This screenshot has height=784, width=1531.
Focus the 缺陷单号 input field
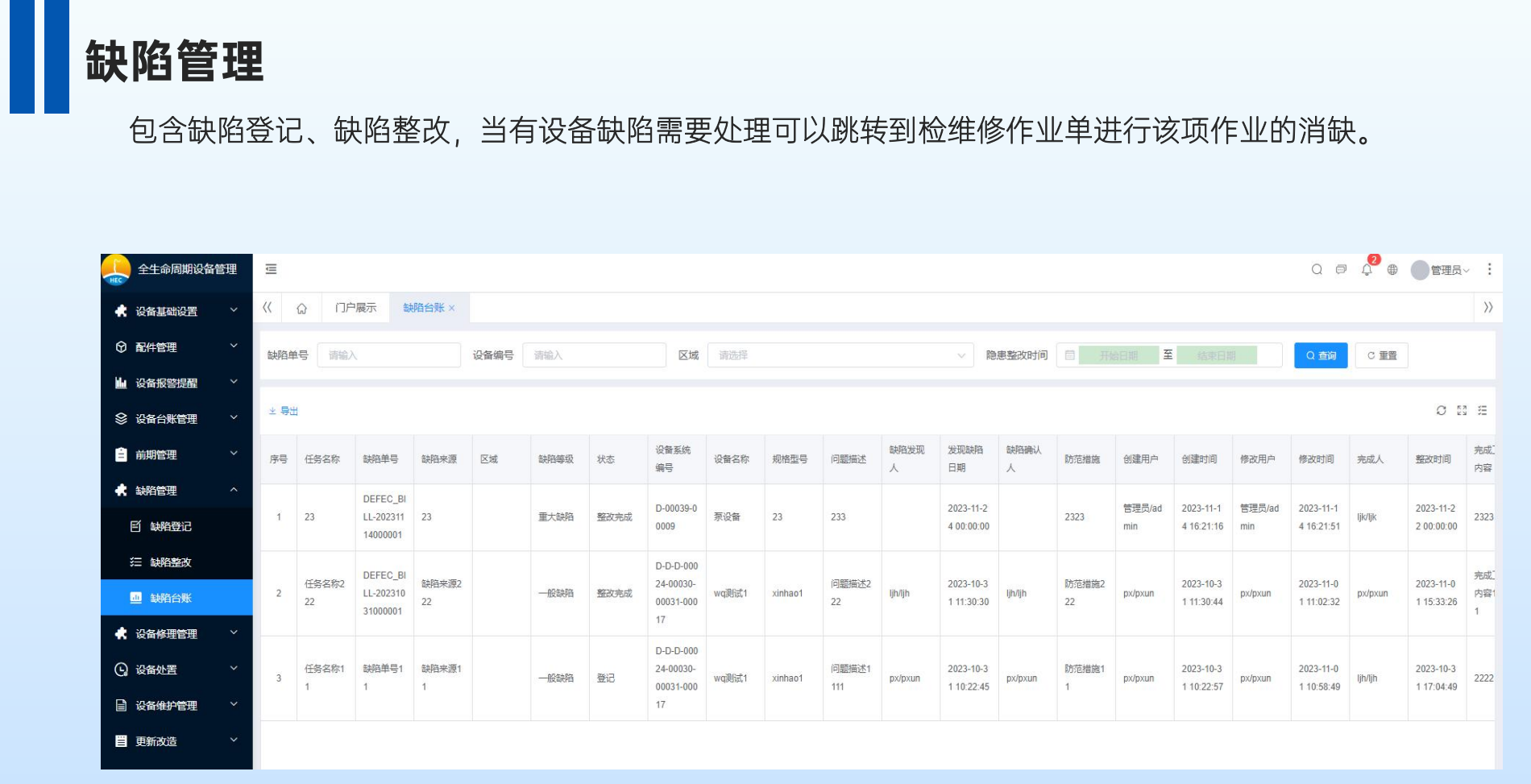pyautogui.click(x=389, y=355)
